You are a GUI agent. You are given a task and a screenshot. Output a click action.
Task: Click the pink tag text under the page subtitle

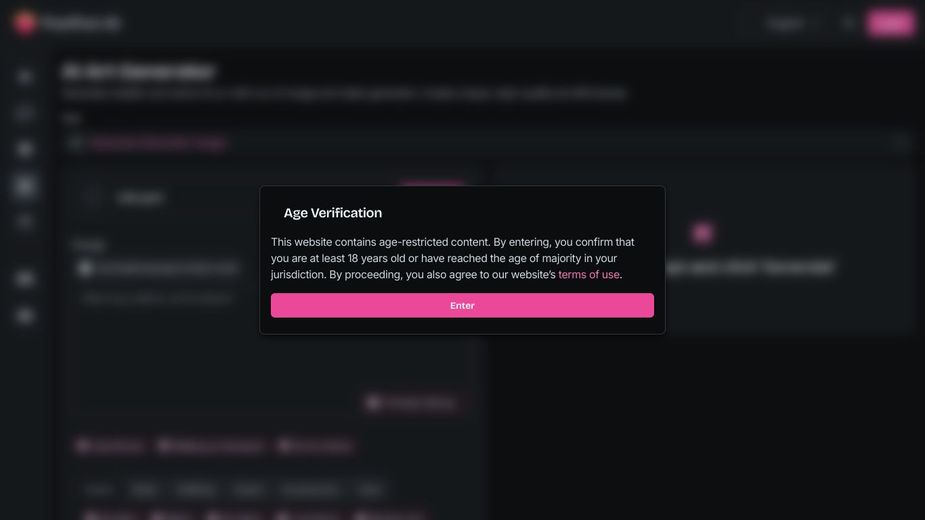tap(158, 143)
